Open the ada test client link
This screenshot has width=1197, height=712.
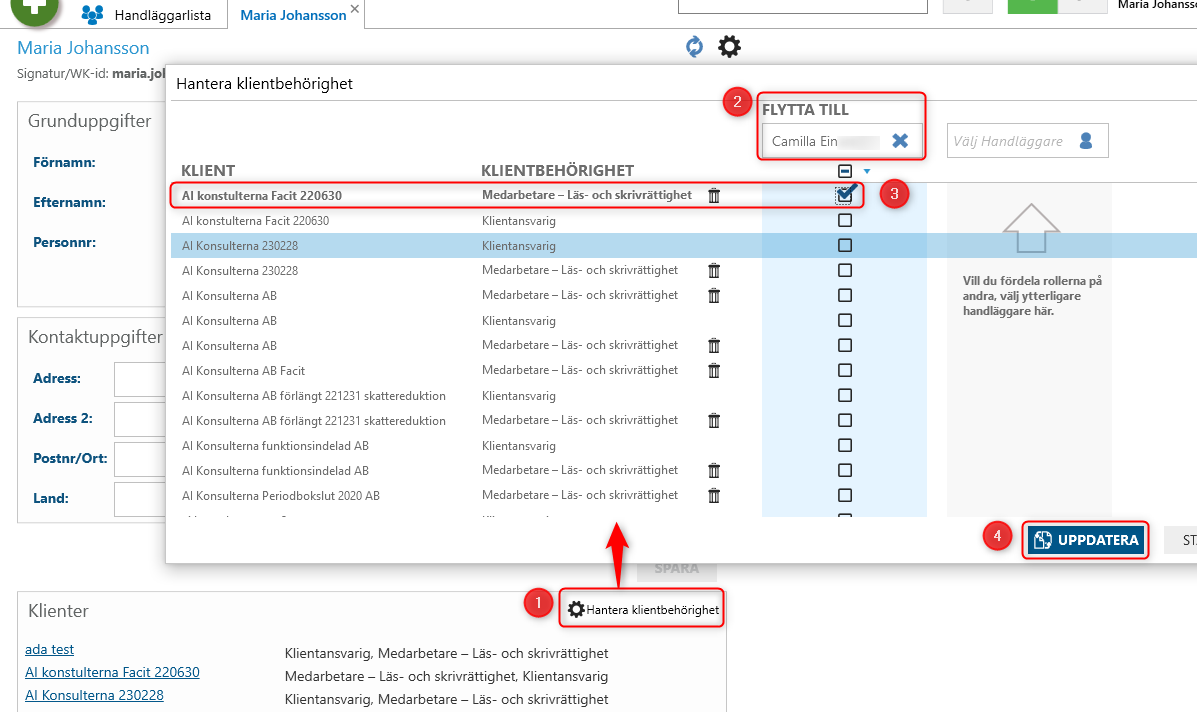point(50,649)
